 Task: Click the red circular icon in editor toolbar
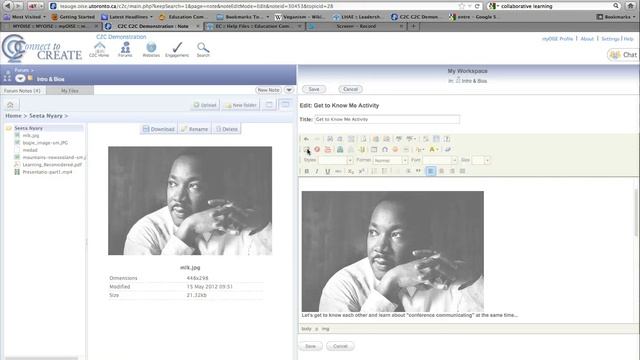pyautogui.click(x=317, y=150)
